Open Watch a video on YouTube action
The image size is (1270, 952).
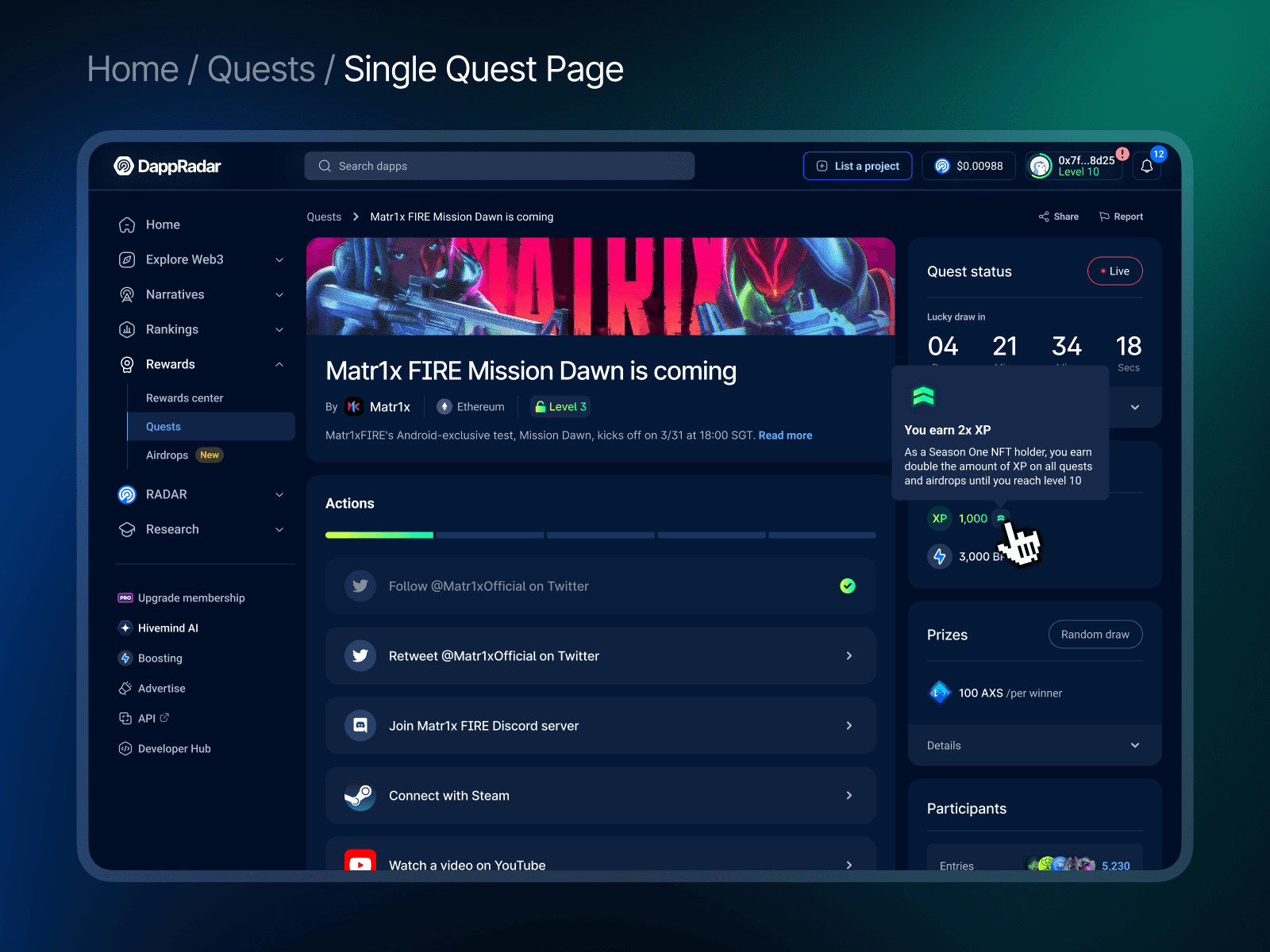(x=601, y=854)
